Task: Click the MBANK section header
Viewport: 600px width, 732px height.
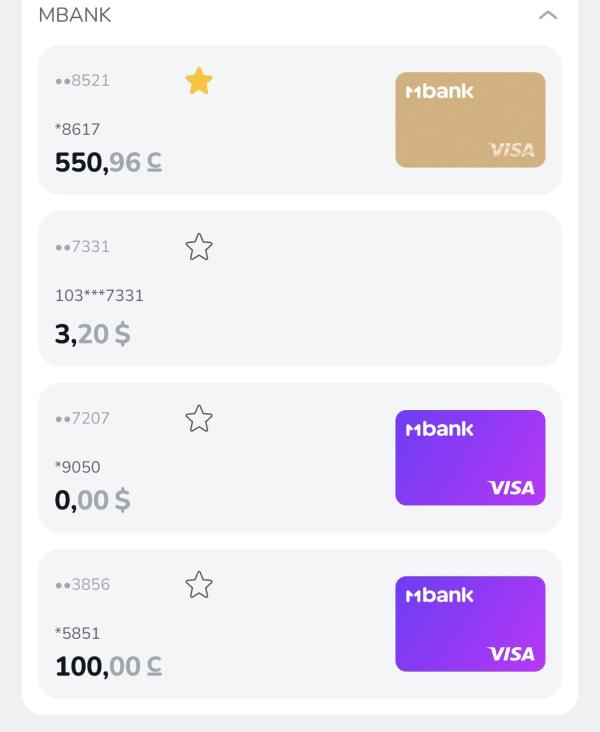Action: pyautogui.click(x=75, y=15)
